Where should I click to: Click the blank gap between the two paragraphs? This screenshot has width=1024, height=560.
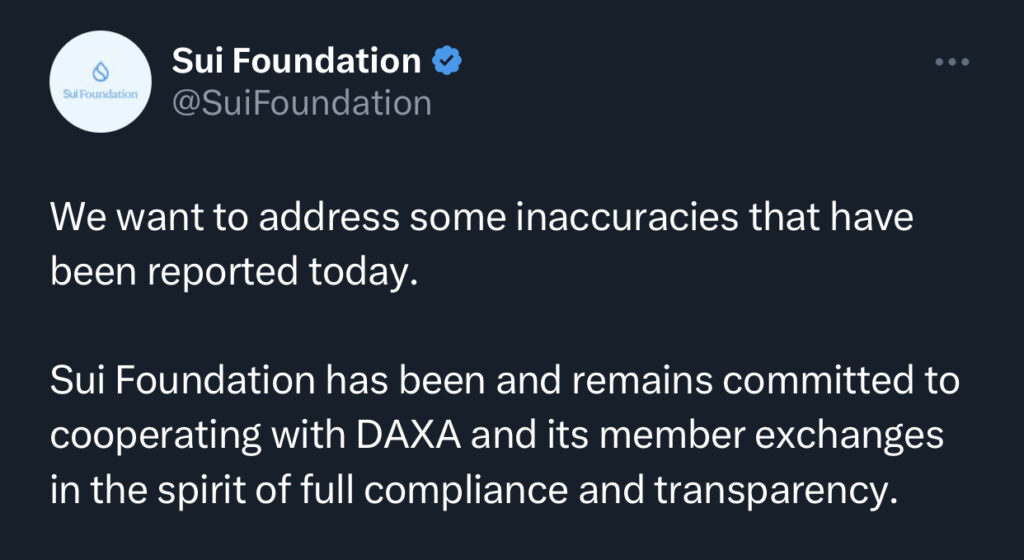[x=505, y=326]
